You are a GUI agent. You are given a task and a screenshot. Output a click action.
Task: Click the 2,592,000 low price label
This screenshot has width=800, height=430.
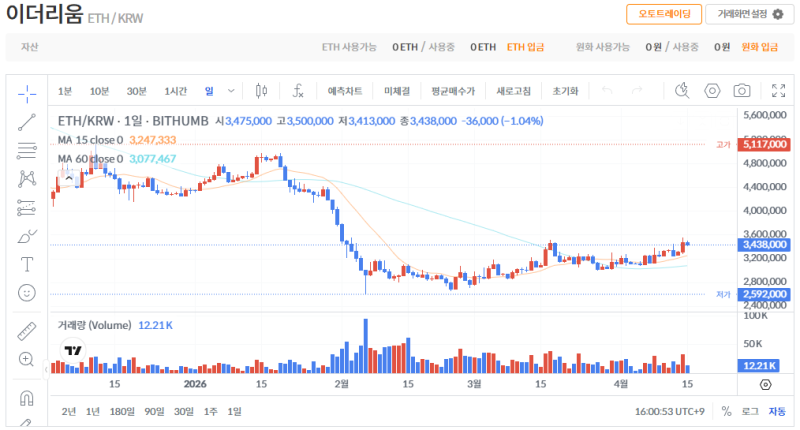pos(764,294)
